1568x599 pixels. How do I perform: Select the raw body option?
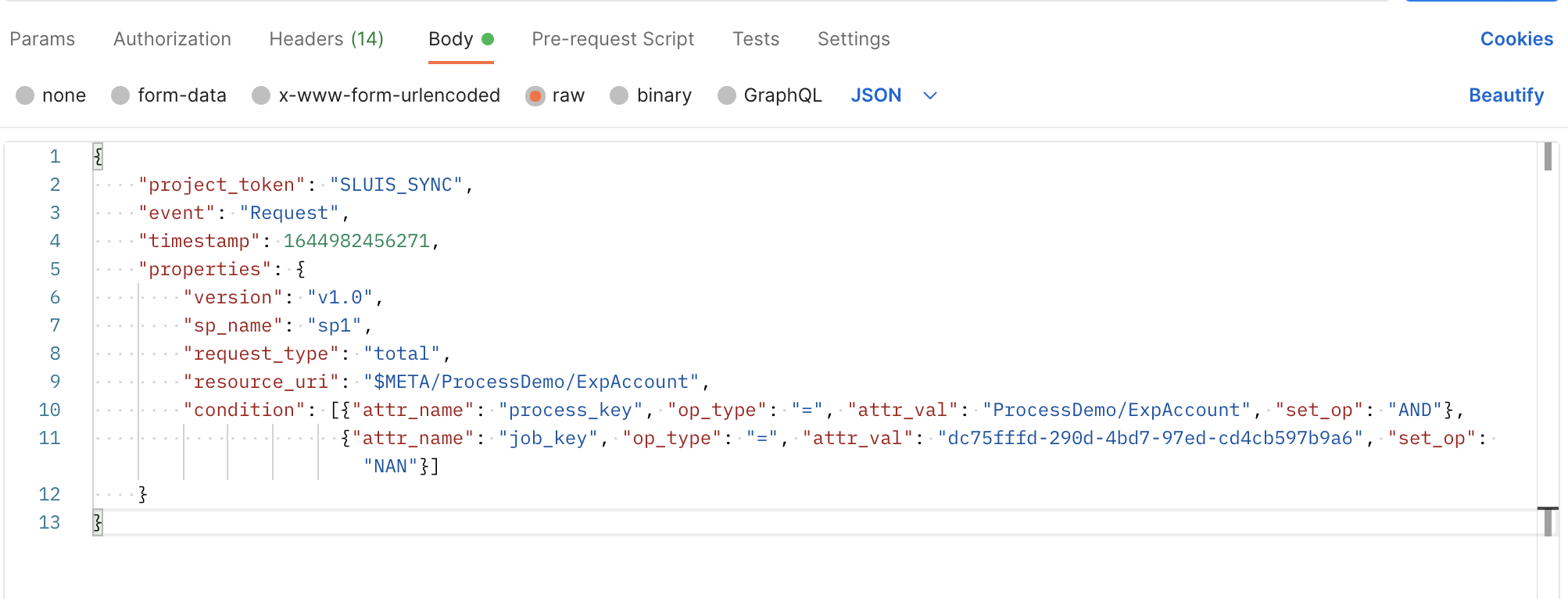[555, 95]
